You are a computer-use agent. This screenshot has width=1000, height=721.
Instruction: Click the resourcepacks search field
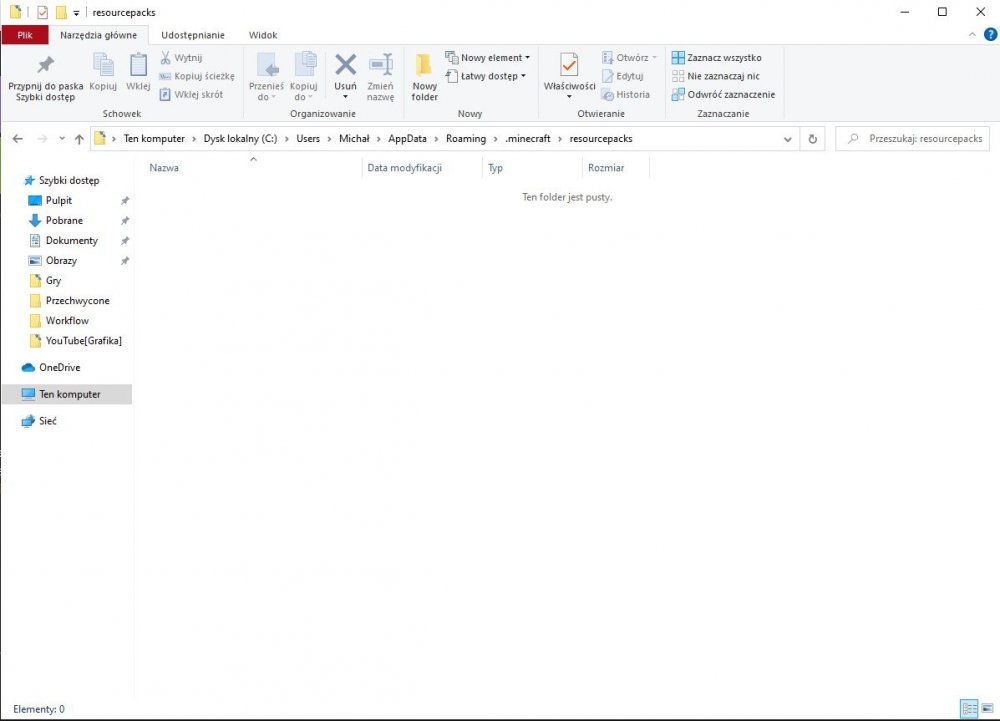915,139
